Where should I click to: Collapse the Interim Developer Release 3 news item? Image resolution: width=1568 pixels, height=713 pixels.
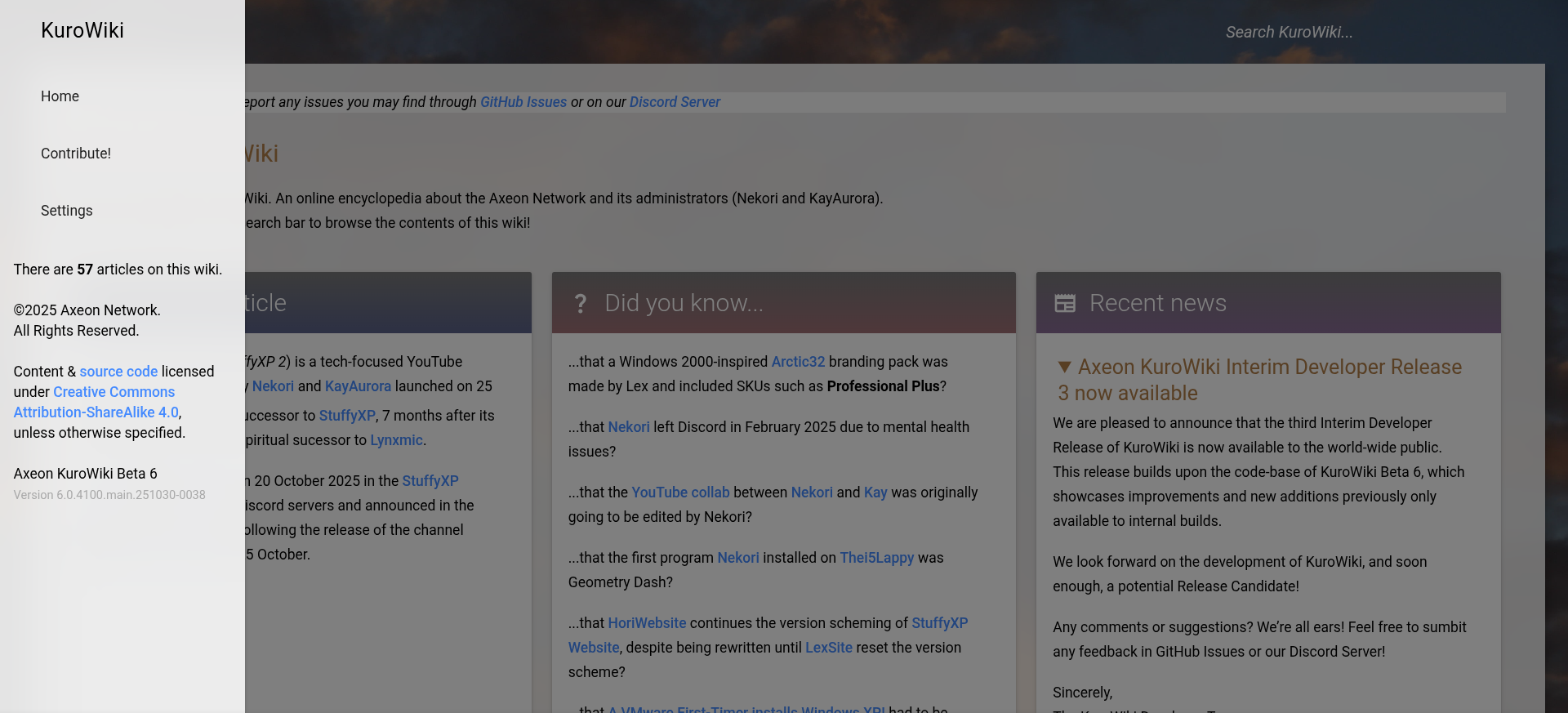pyautogui.click(x=1064, y=368)
